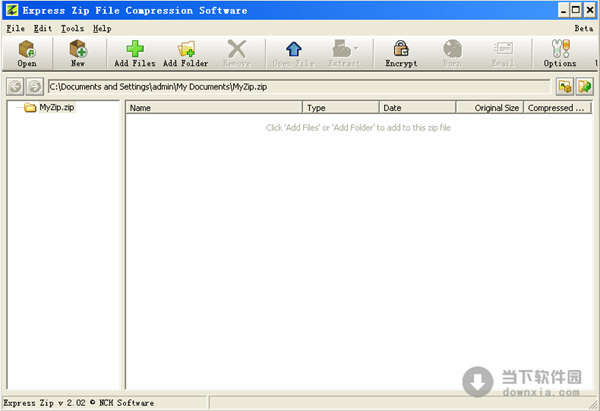Expand the Extract dropdown arrow

[356, 48]
